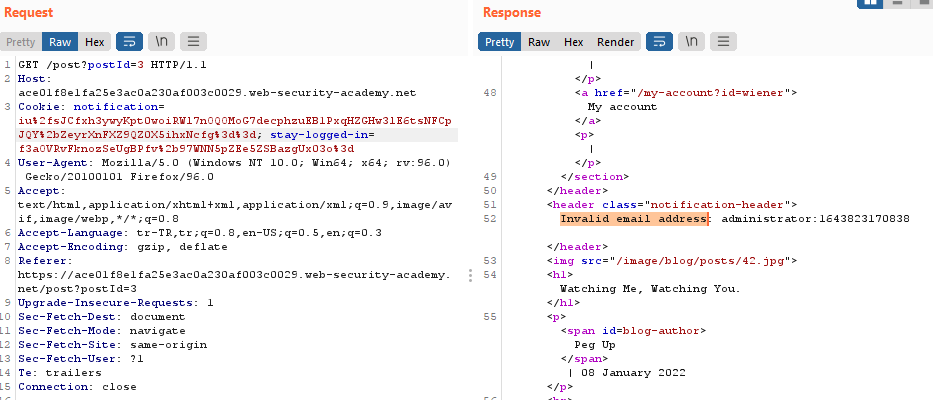Click the 'Te: trailers' line
This screenshot has height=400, width=933.
(x=60, y=373)
